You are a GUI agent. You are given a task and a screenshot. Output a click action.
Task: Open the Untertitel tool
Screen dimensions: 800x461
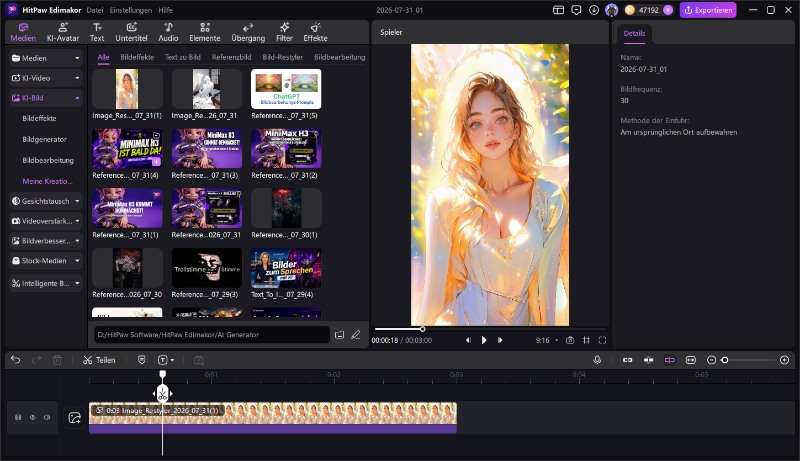point(131,32)
